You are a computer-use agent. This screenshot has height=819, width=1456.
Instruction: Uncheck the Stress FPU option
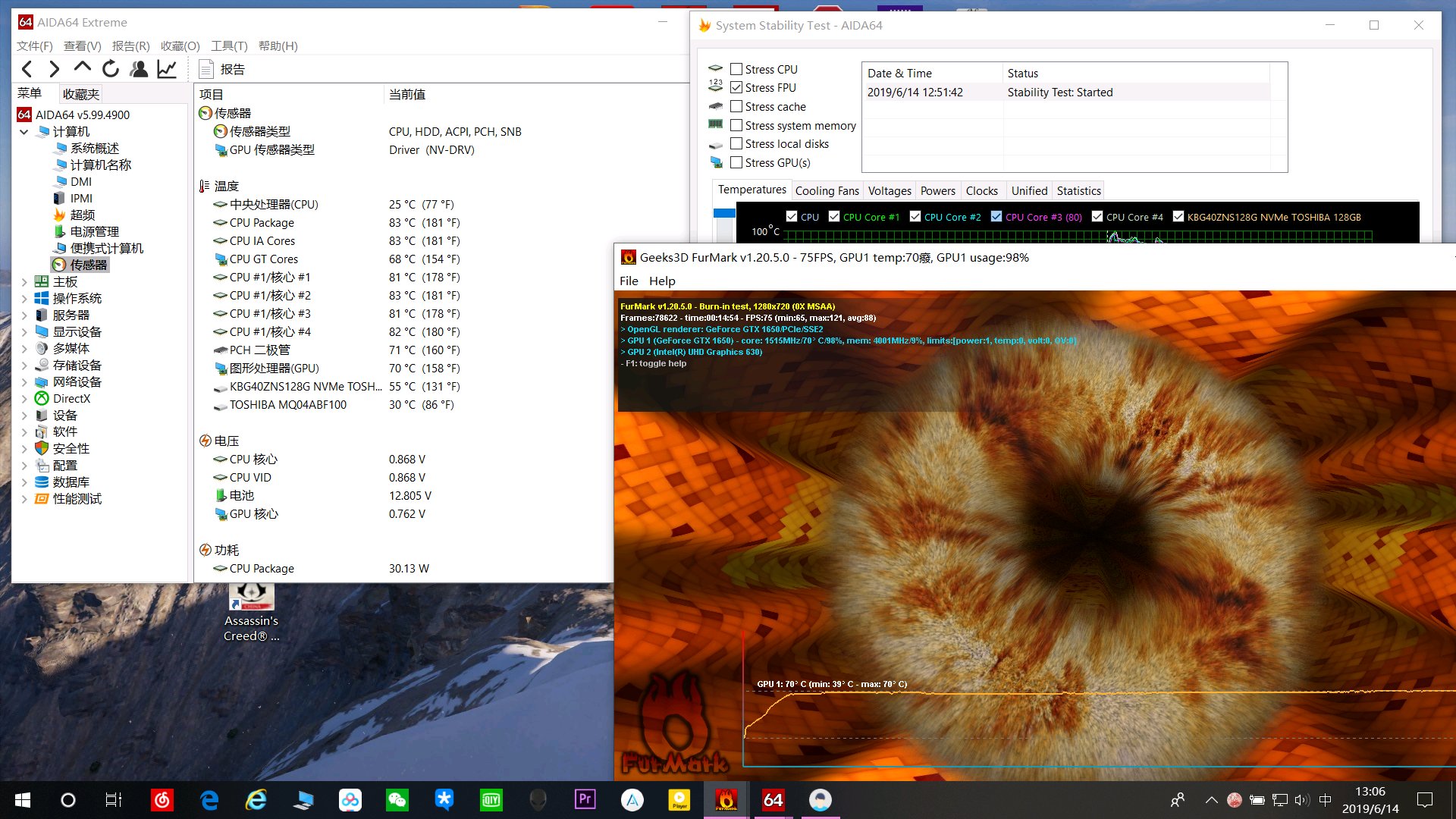pos(736,88)
